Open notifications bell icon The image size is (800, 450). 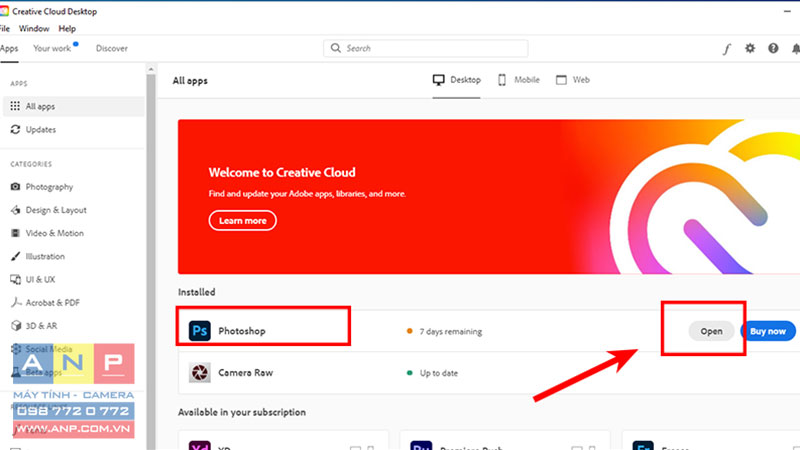point(795,48)
